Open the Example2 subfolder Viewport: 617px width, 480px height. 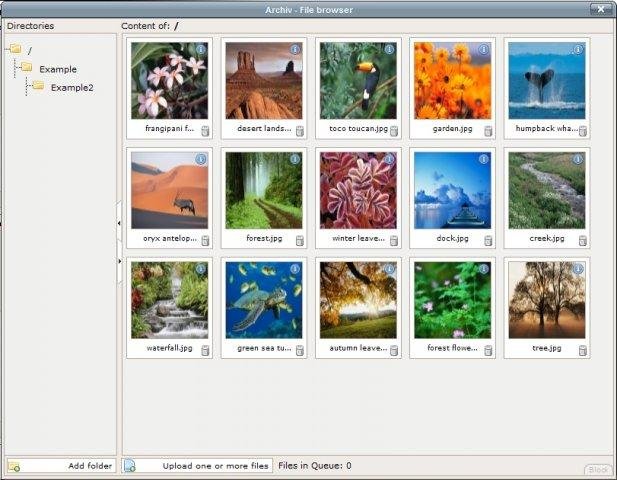pos(63,87)
